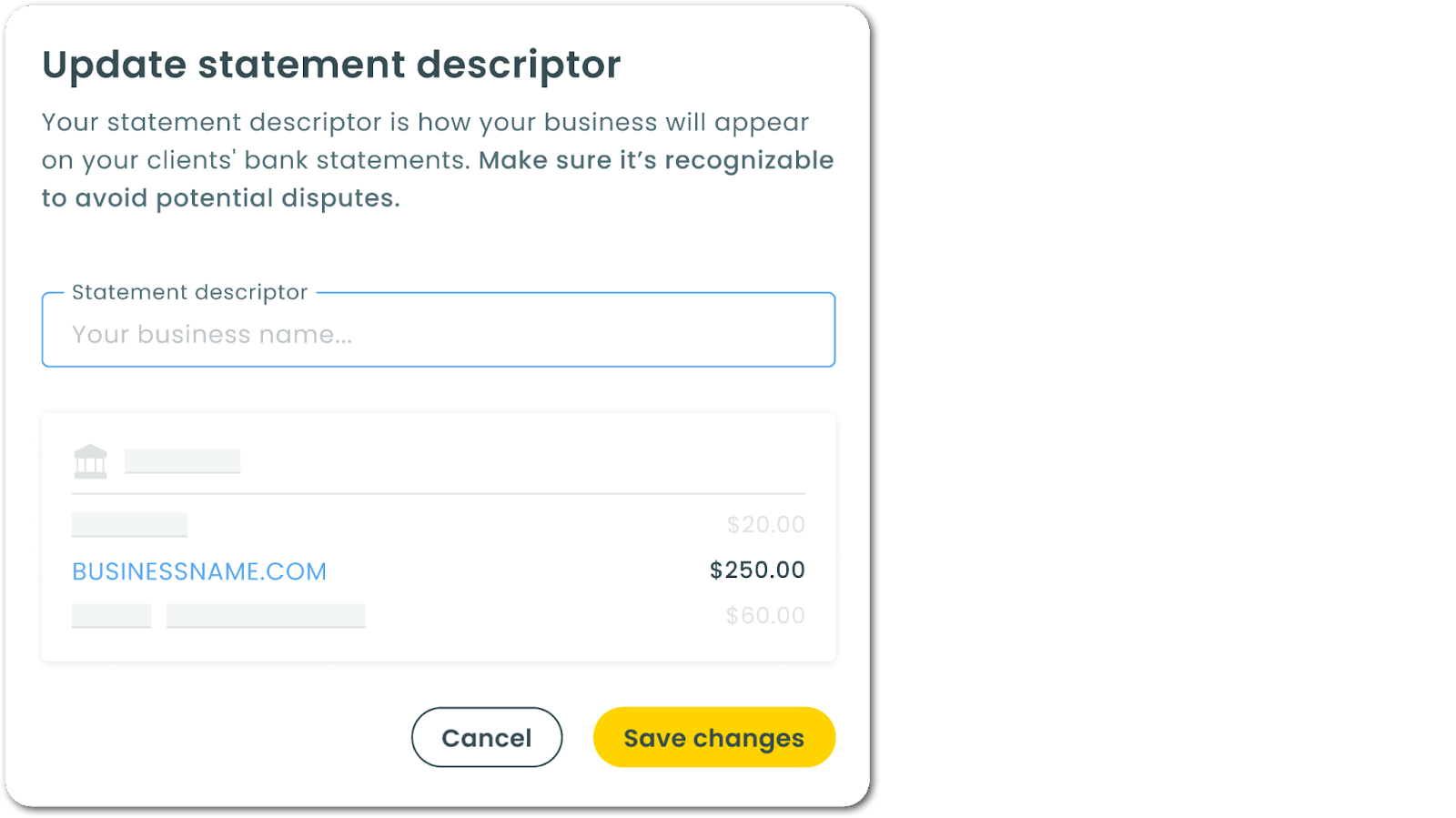Screen dimensions: 1456x818
Task: Click the divider line in statement preview
Action: tap(438, 493)
